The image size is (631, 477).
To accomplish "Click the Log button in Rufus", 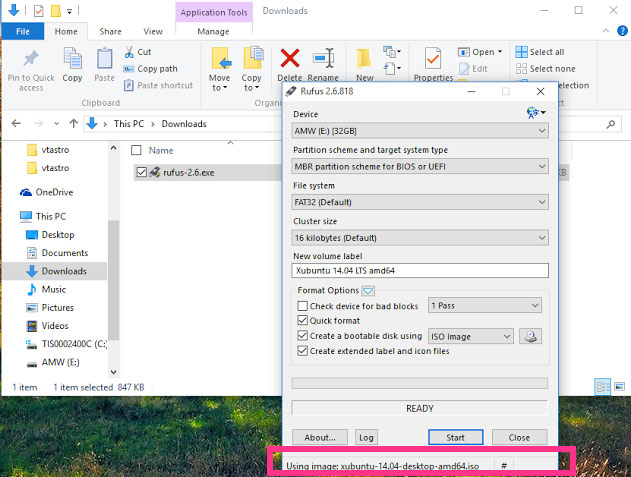I will [x=366, y=437].
